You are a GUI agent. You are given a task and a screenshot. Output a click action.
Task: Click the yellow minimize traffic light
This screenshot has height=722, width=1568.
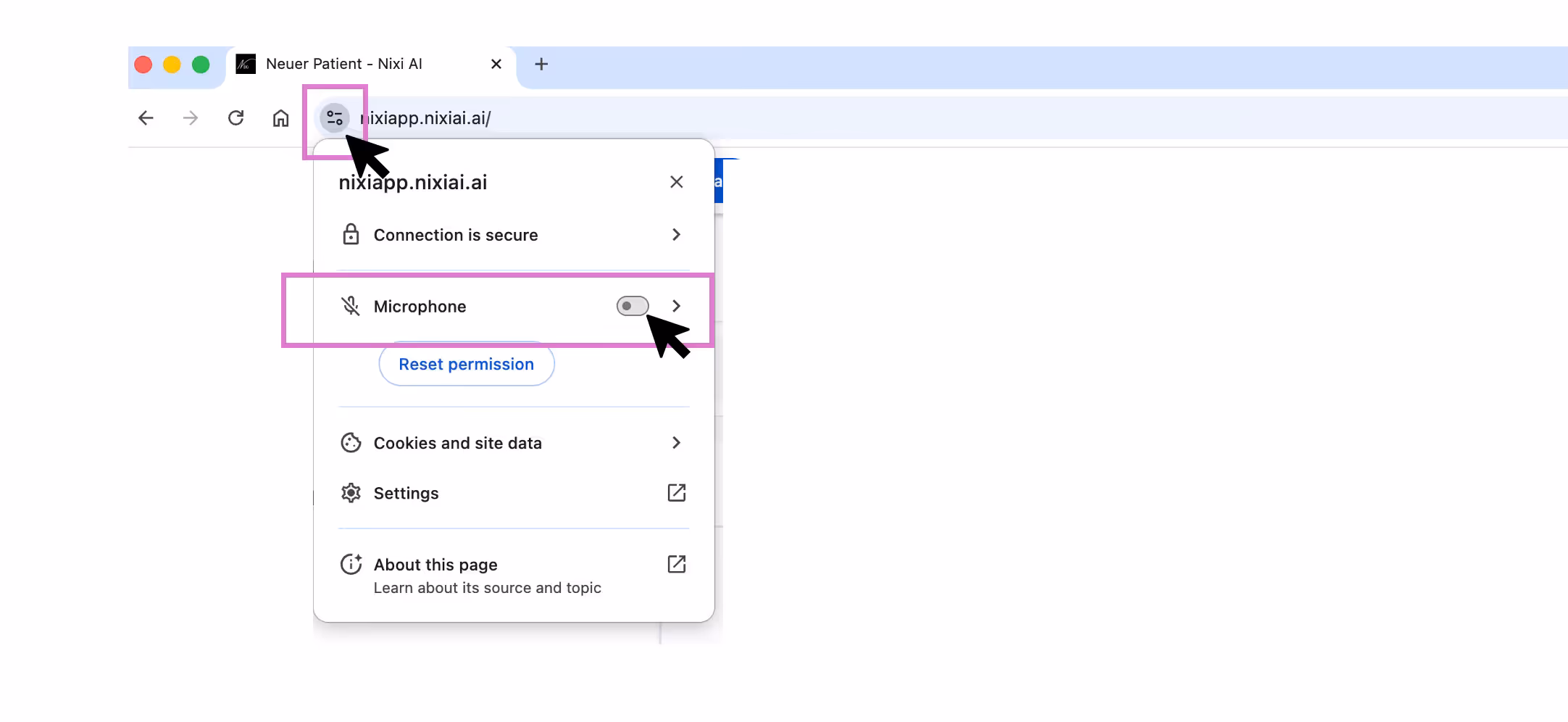(172, 65)
